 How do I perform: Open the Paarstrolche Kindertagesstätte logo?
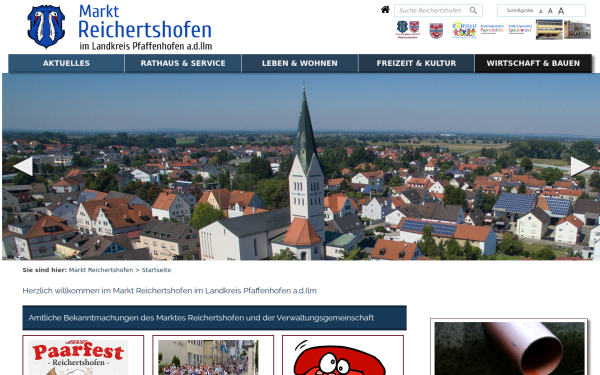[492, 29]
